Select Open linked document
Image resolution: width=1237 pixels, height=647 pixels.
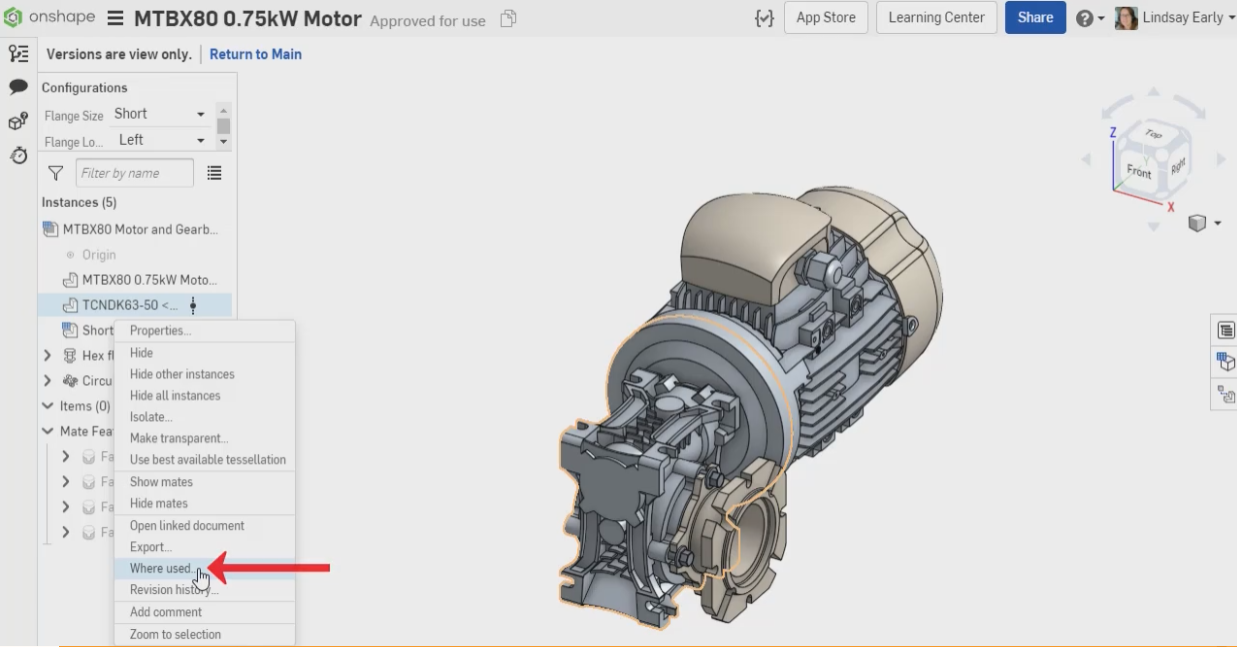click(205, 526)
